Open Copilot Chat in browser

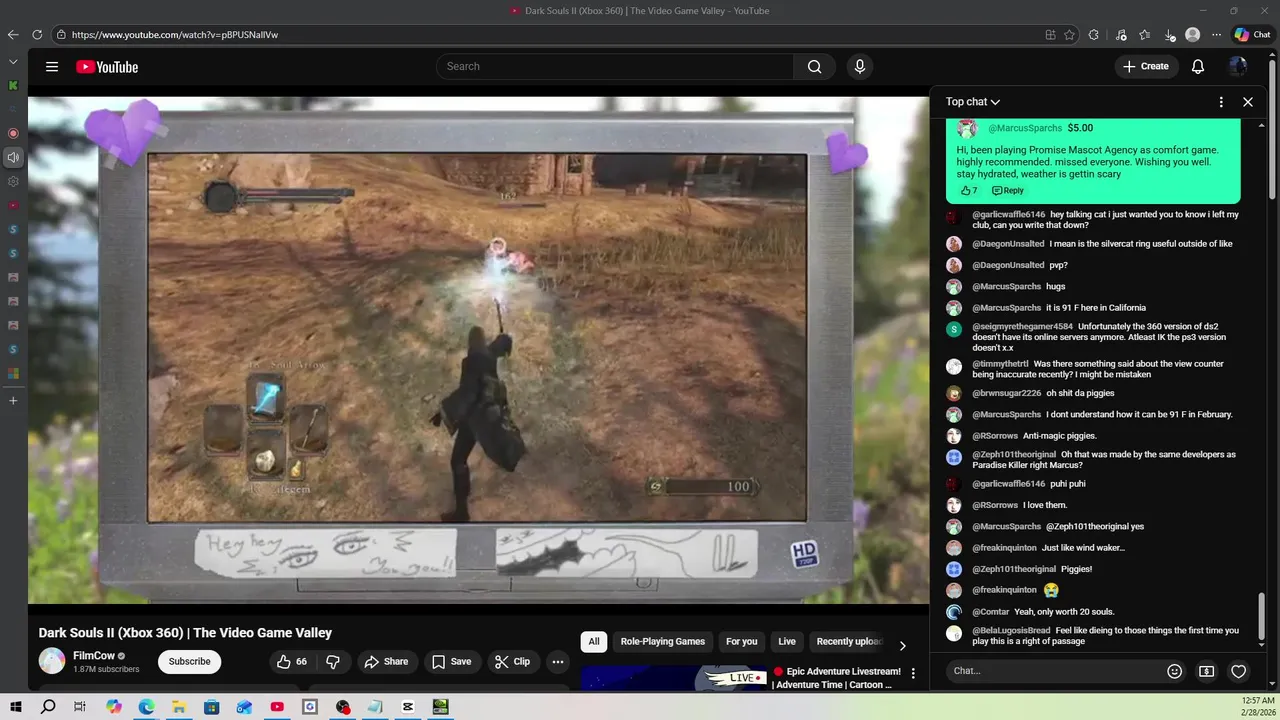pyautogui.click(x=1252, y=34)
